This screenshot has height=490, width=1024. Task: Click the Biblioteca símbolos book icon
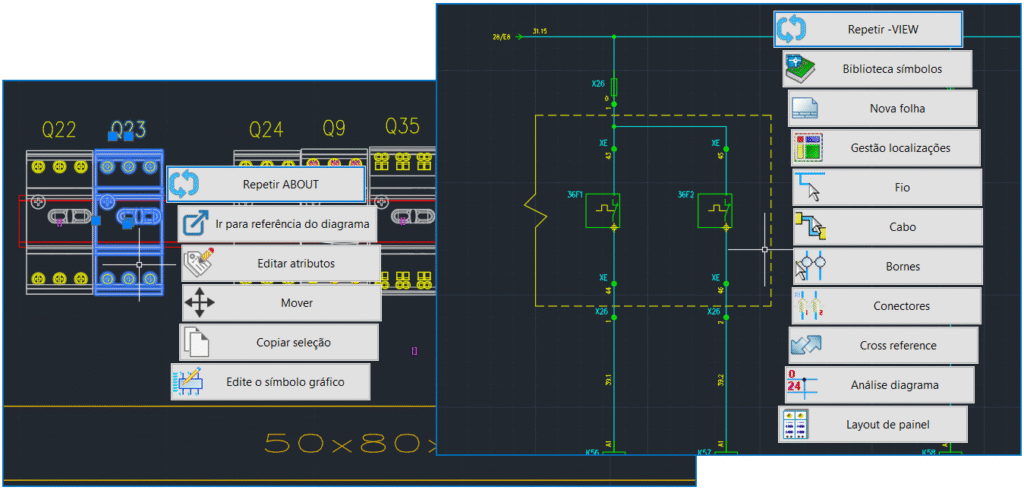click(x=802, y=69)
